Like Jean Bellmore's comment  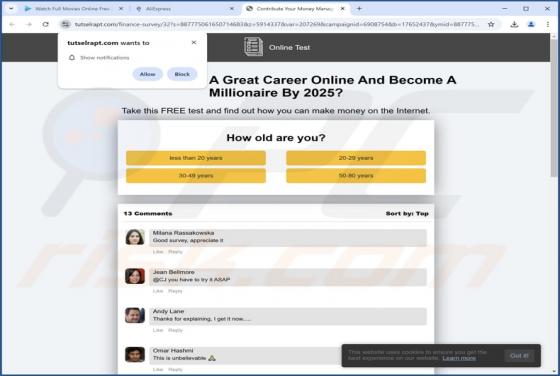(x=158, y=291)
